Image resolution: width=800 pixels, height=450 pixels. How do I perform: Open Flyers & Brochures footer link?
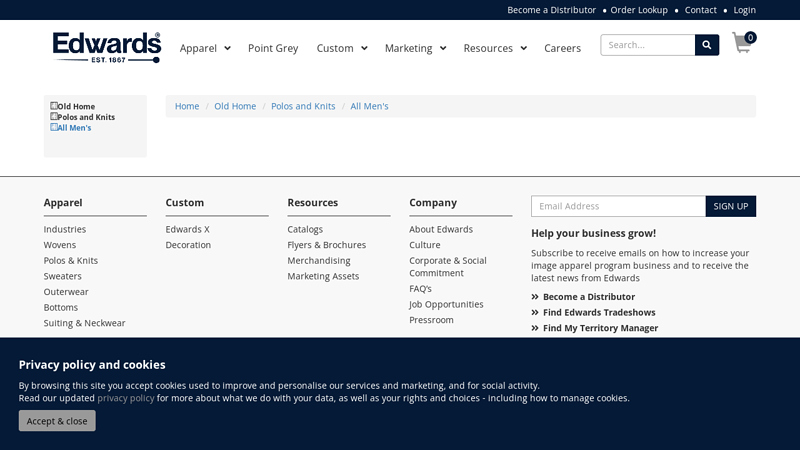327,245
